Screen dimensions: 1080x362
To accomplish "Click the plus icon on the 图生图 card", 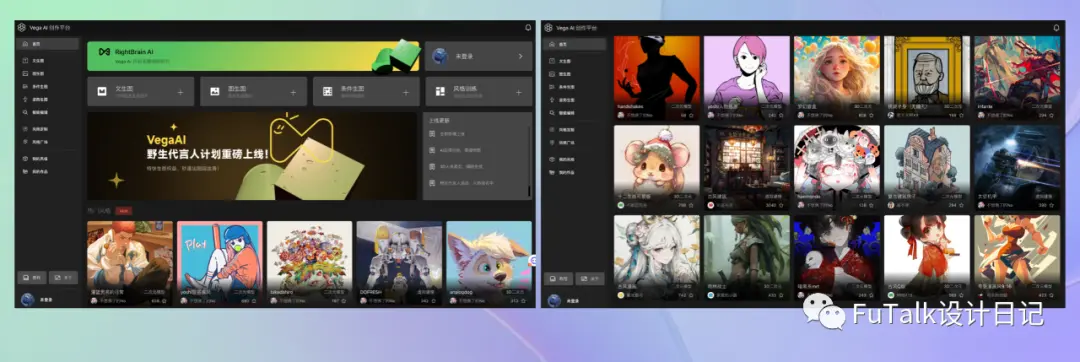I will click(293, 92).
